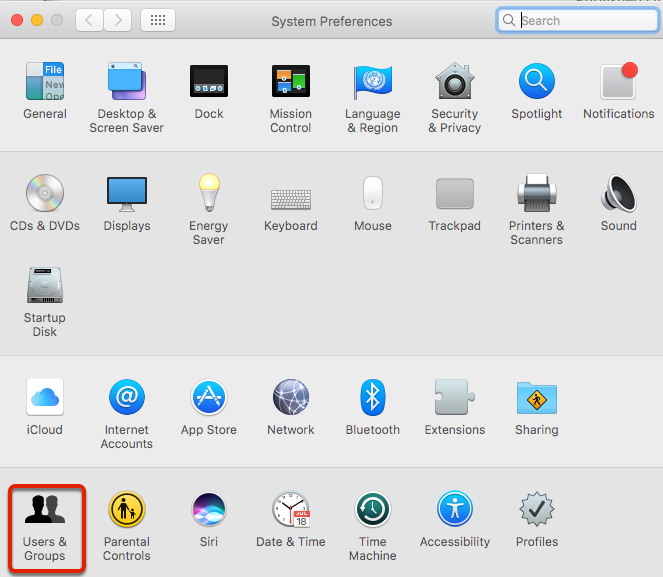Click the forward navigation arrow
Screen dimensions: 663x577
click(x=118, y=20)
